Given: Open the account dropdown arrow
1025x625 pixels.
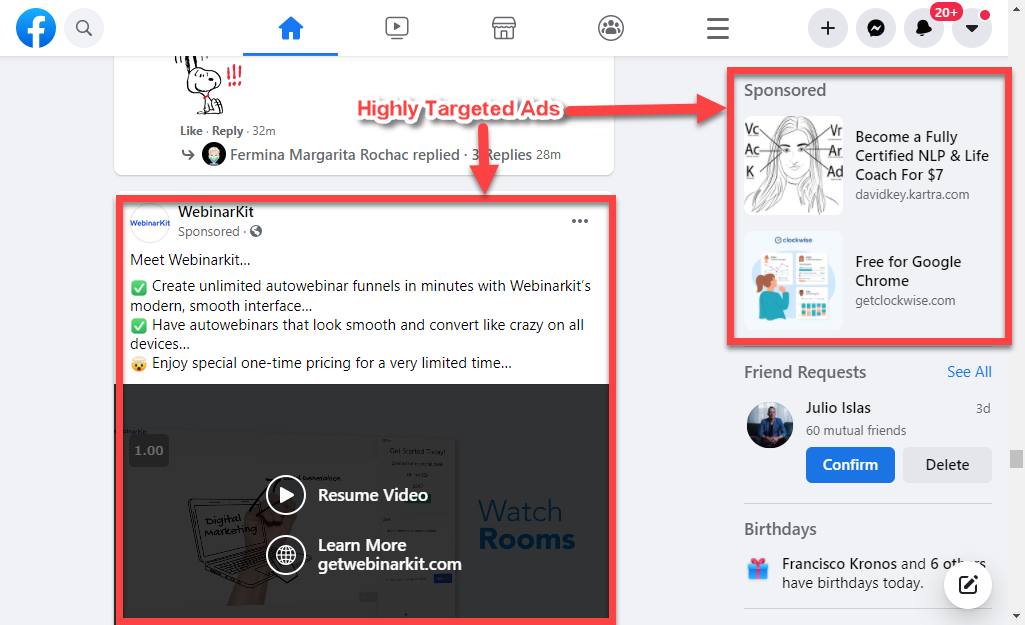Looking at the screenshot, I should [972, 28].
